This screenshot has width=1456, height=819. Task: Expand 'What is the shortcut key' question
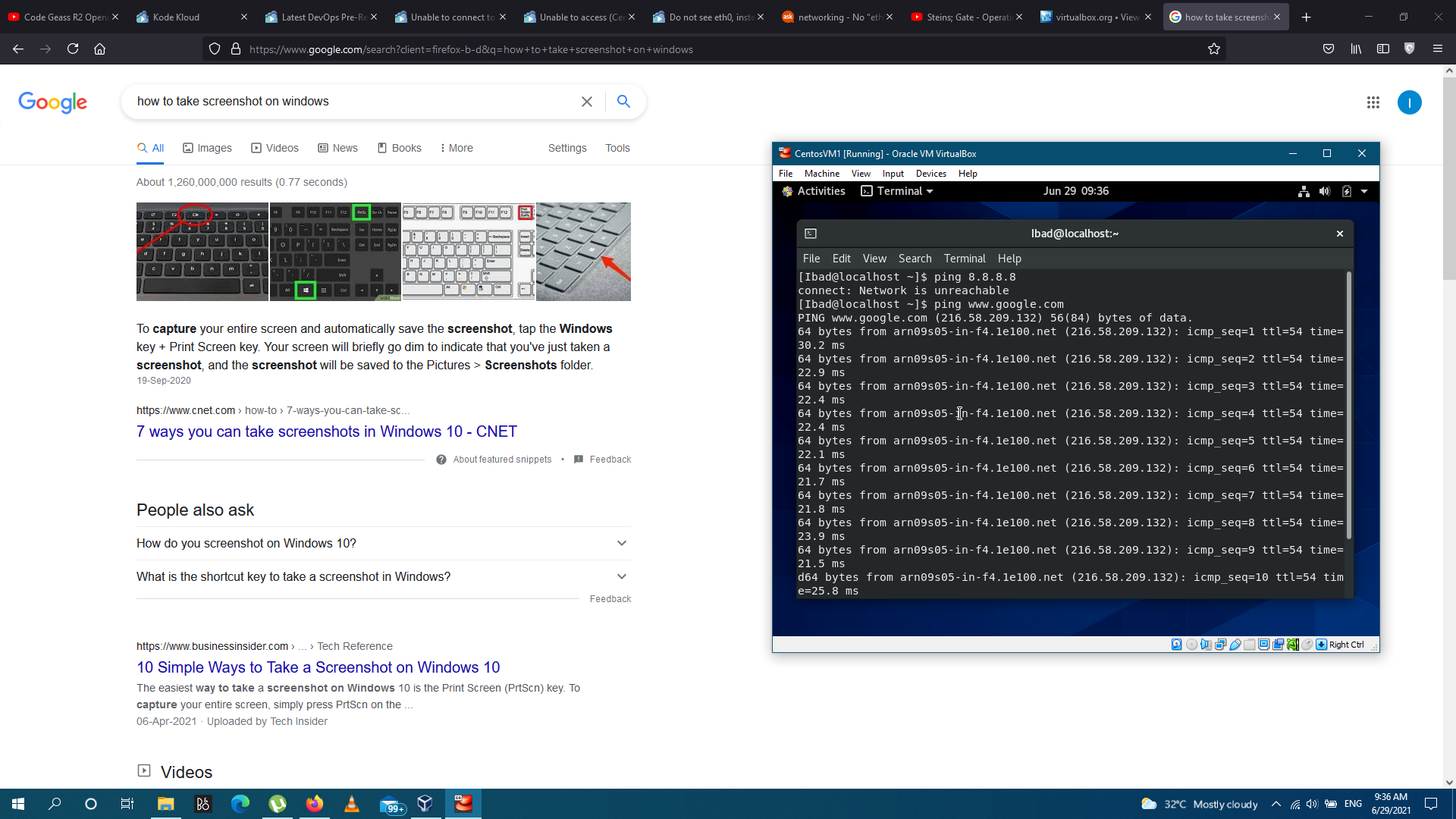click(383, 576)
